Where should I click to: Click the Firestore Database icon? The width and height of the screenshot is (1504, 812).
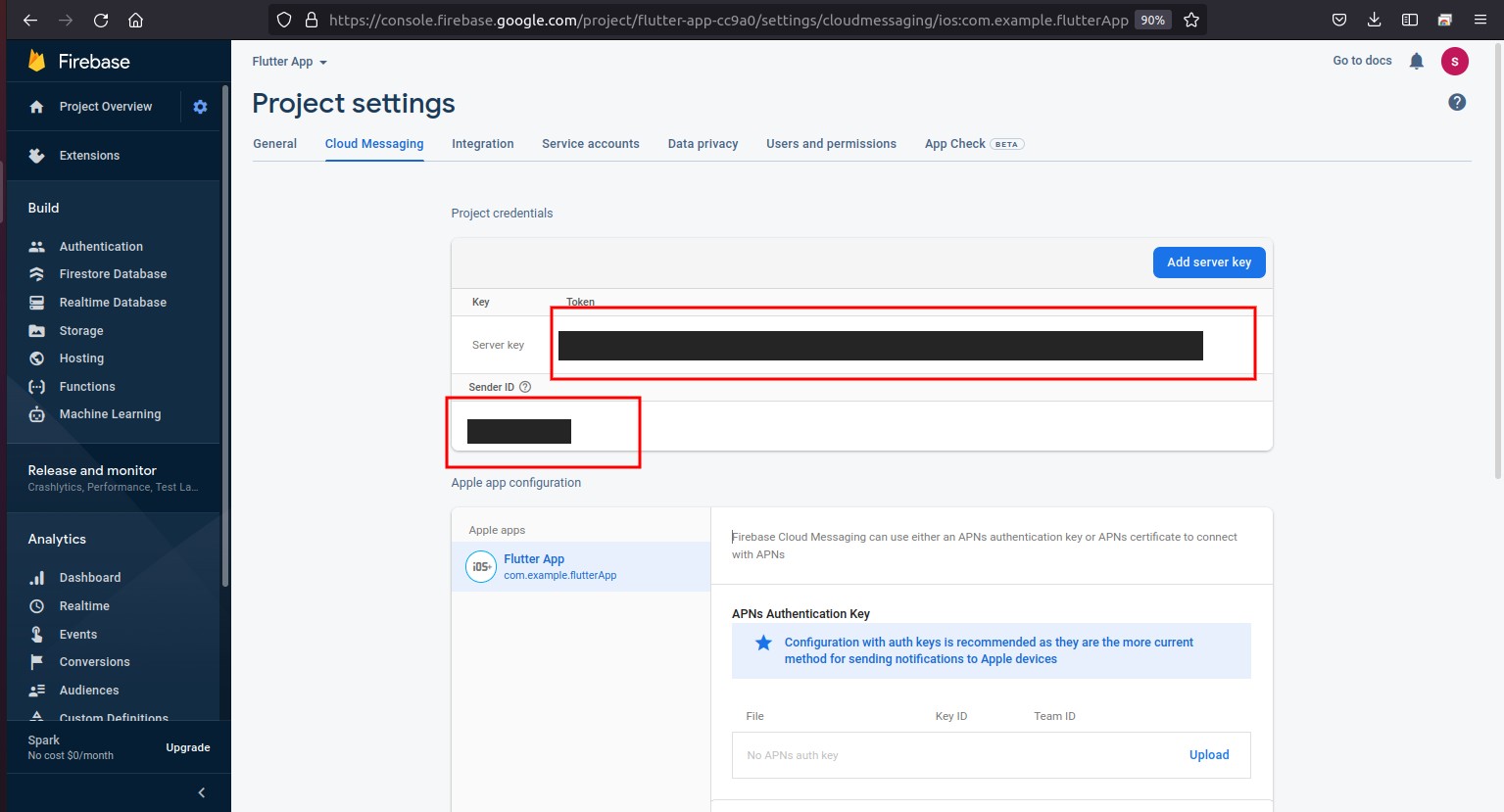pyautogui.click(x=36, y=274)
